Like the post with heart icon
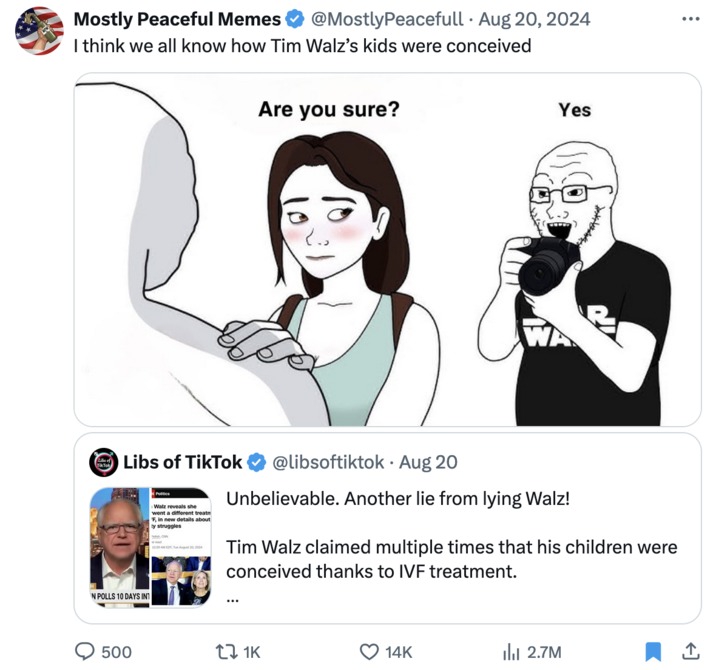 coord(369,652)
